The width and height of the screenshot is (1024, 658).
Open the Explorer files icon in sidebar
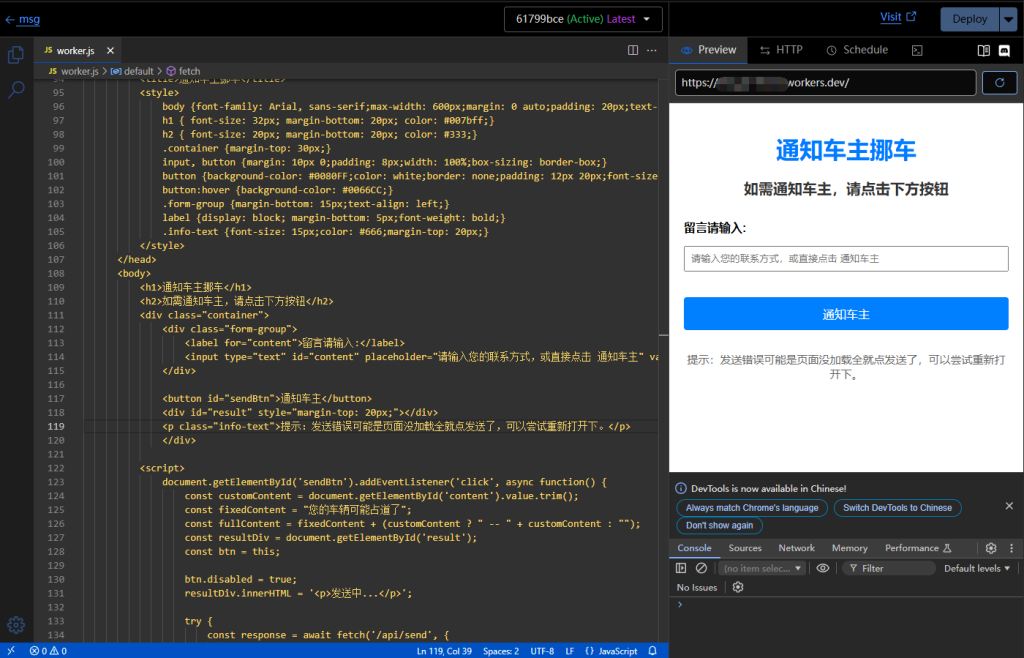click(16, 56)
